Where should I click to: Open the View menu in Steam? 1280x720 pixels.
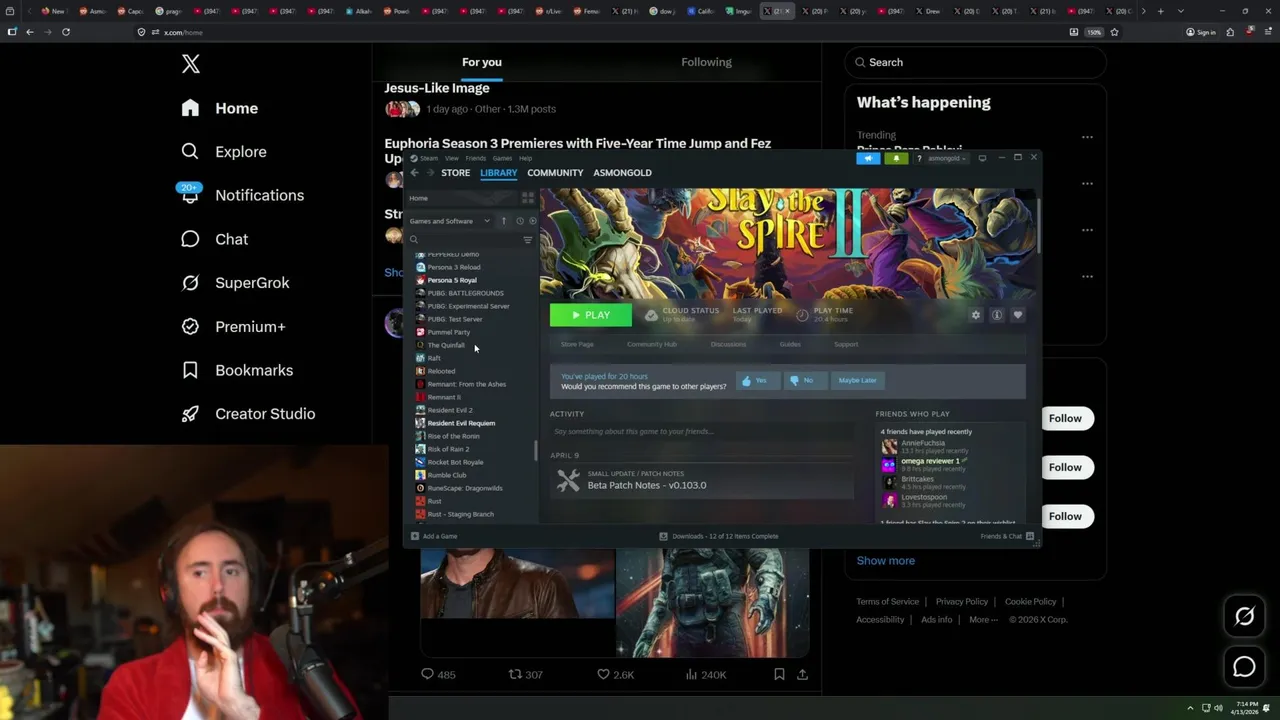pos(452,158)
